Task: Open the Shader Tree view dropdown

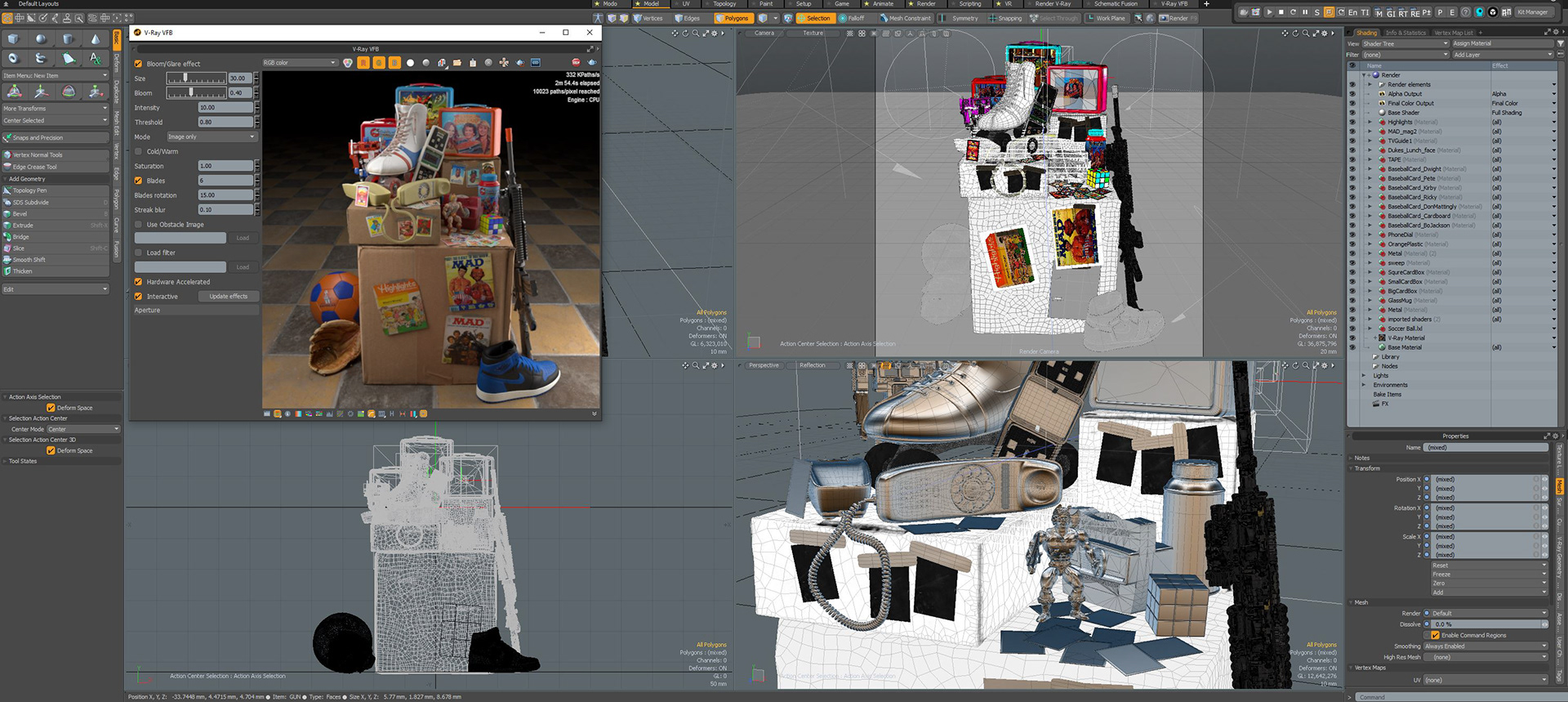Action: pos(1405,43)
